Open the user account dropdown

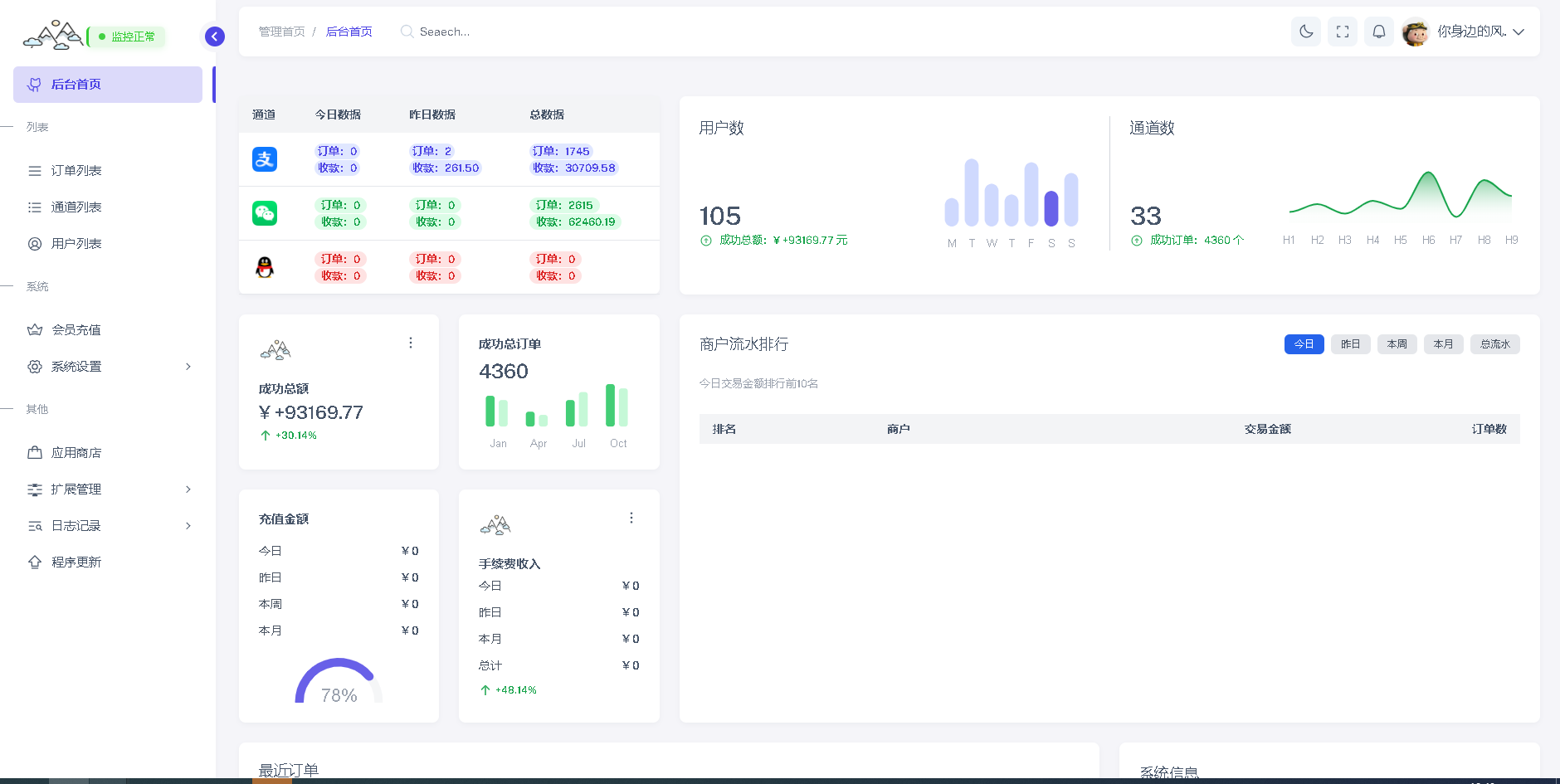(x=1480, y=32)
